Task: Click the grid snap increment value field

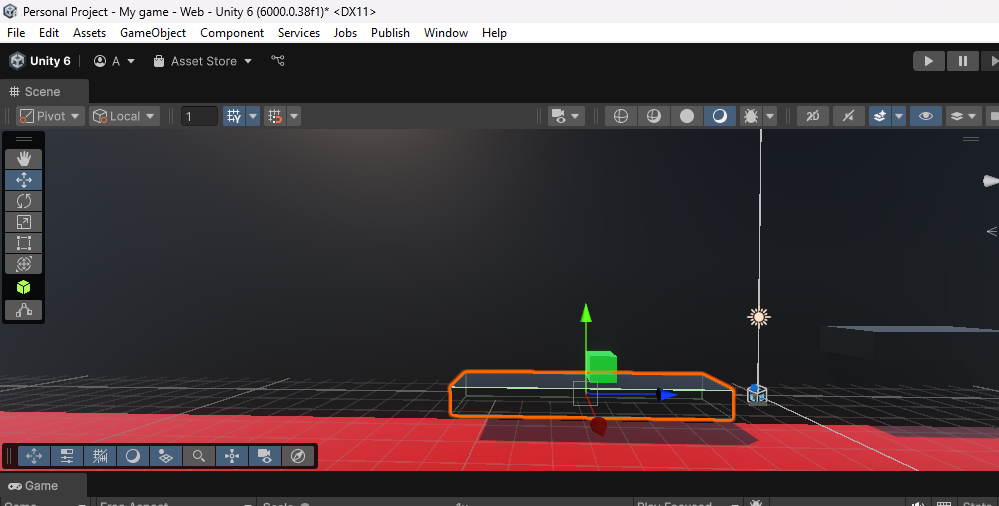Action: 199,116
